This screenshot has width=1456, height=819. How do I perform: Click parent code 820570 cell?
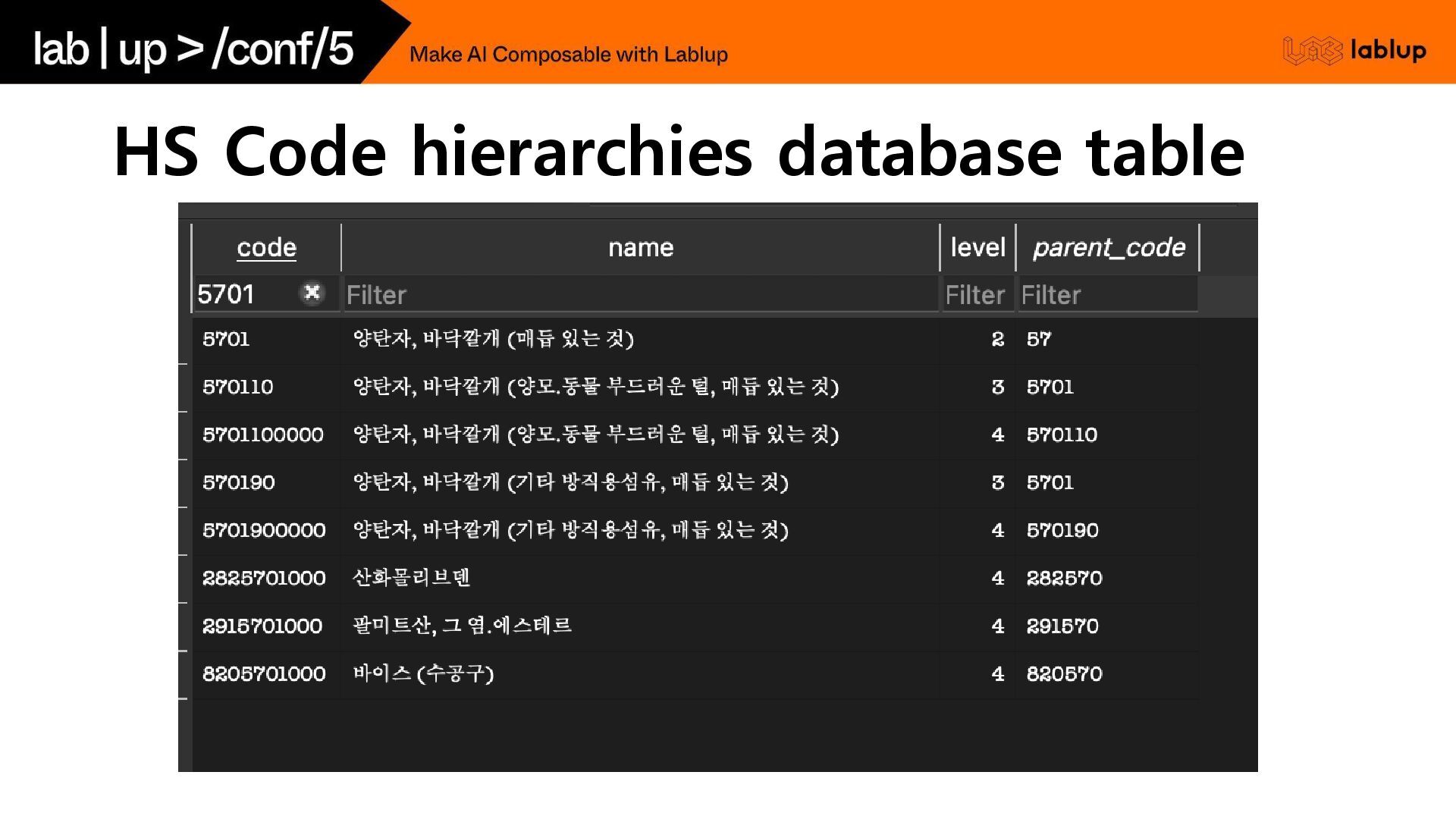(x=1064, y=673)
